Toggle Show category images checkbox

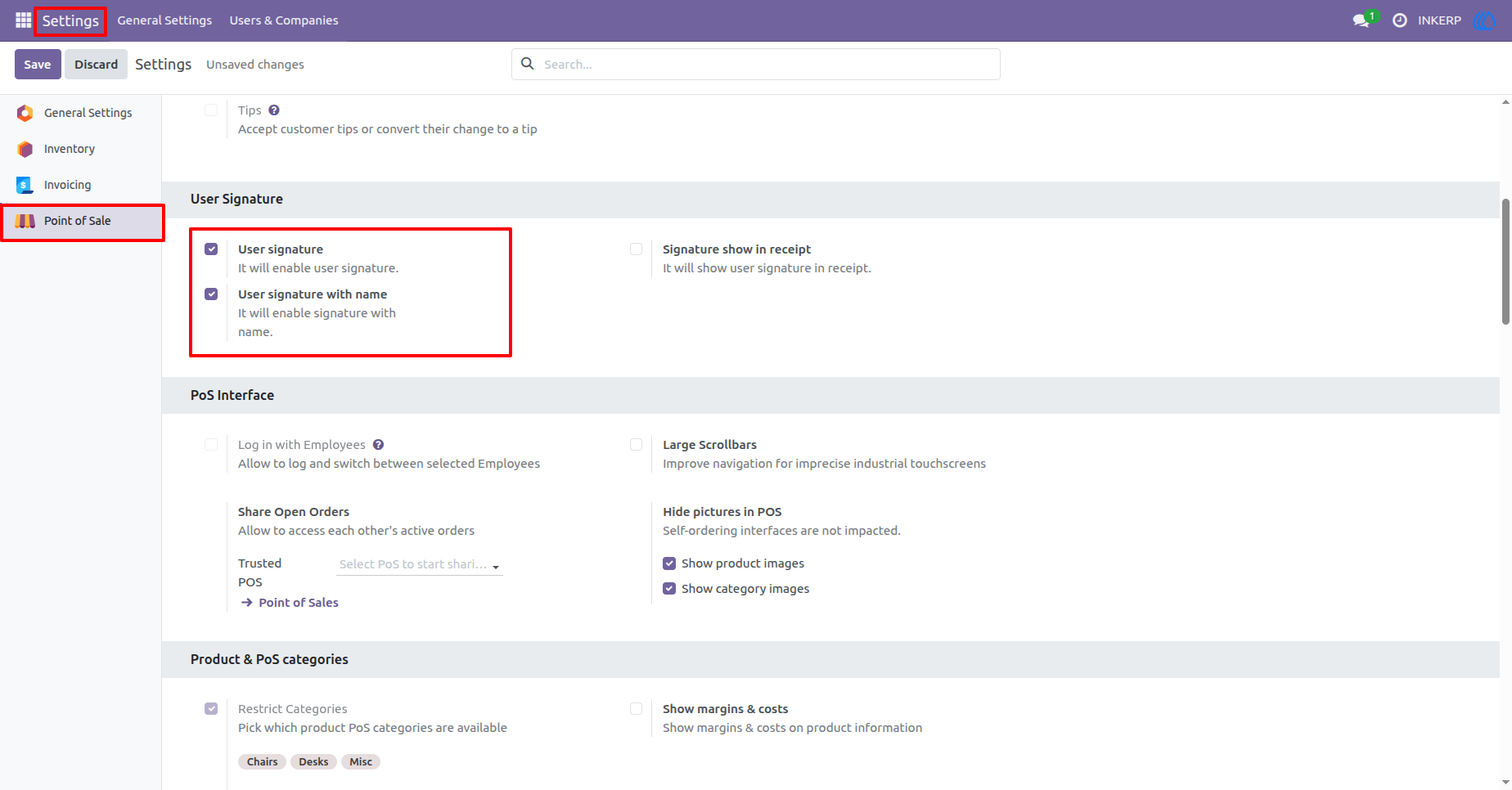coord(669,589)
